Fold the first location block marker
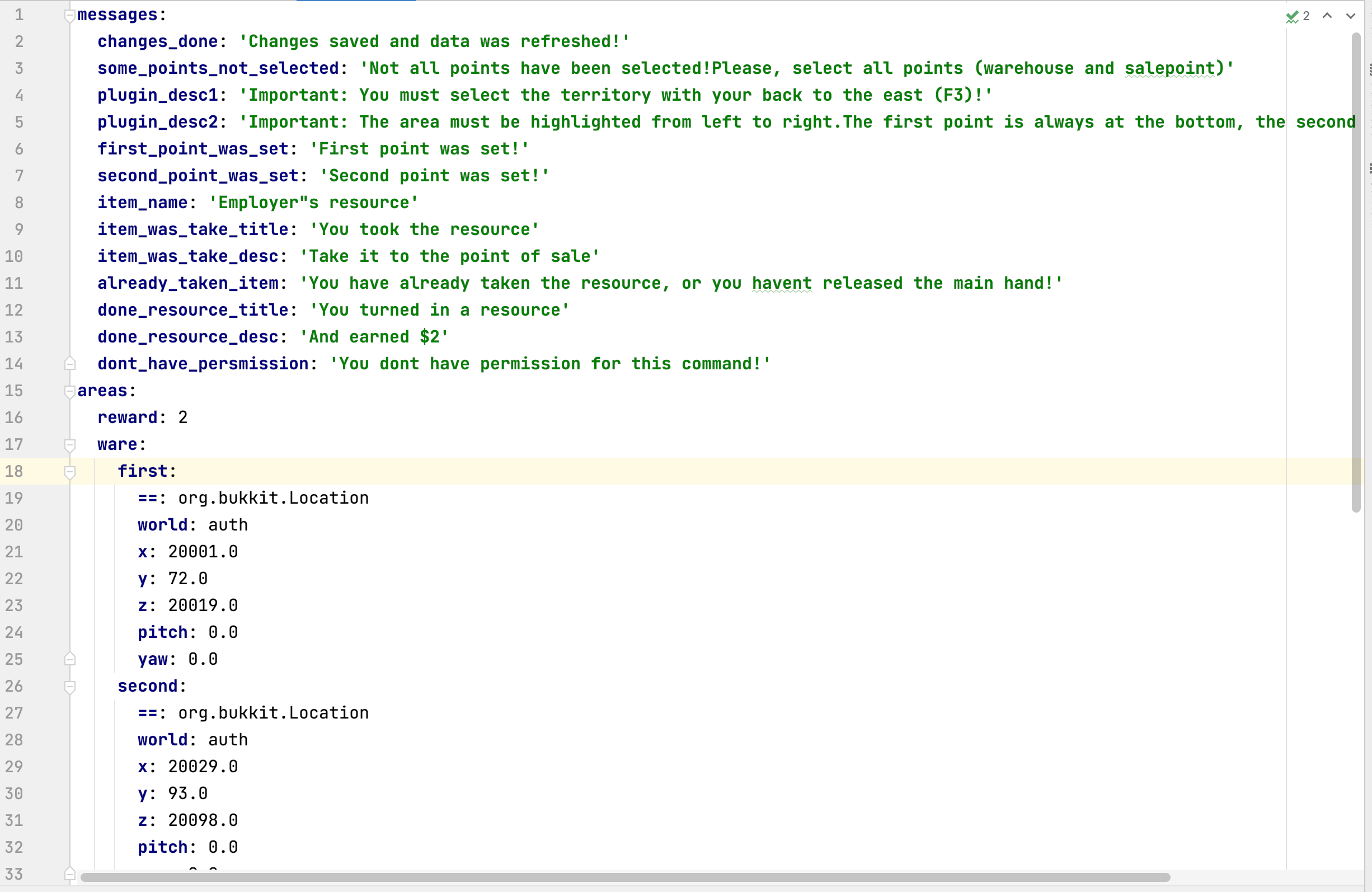This screenshot has height=892, width=1372. click(70, 472)
